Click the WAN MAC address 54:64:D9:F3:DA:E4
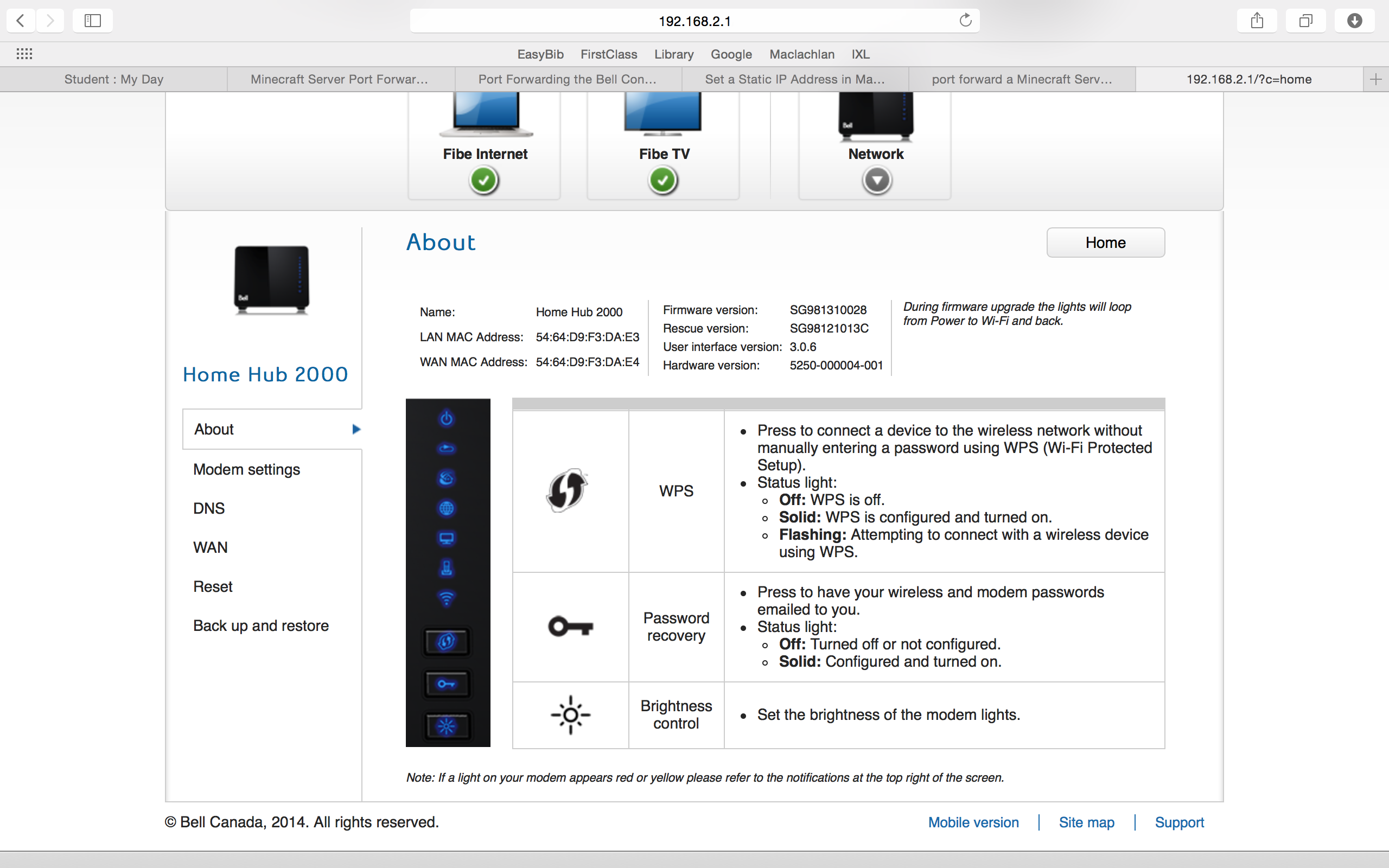Image resolution: width=1389 pixels, height=868 pixels. (x=587, y=362)
